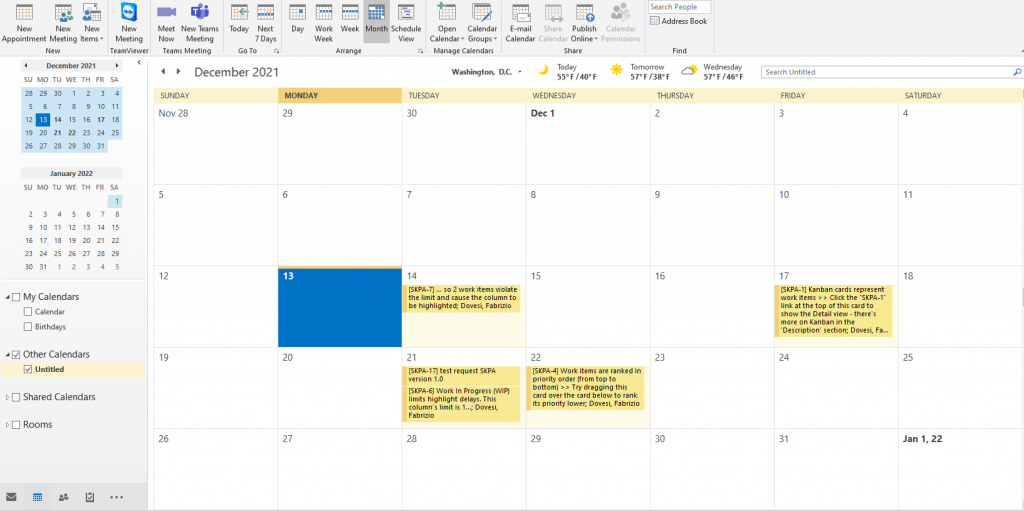Viewport: 1024px width, 511px height.
Task: Open the Publish Online menu
Action: click(585, 24)
